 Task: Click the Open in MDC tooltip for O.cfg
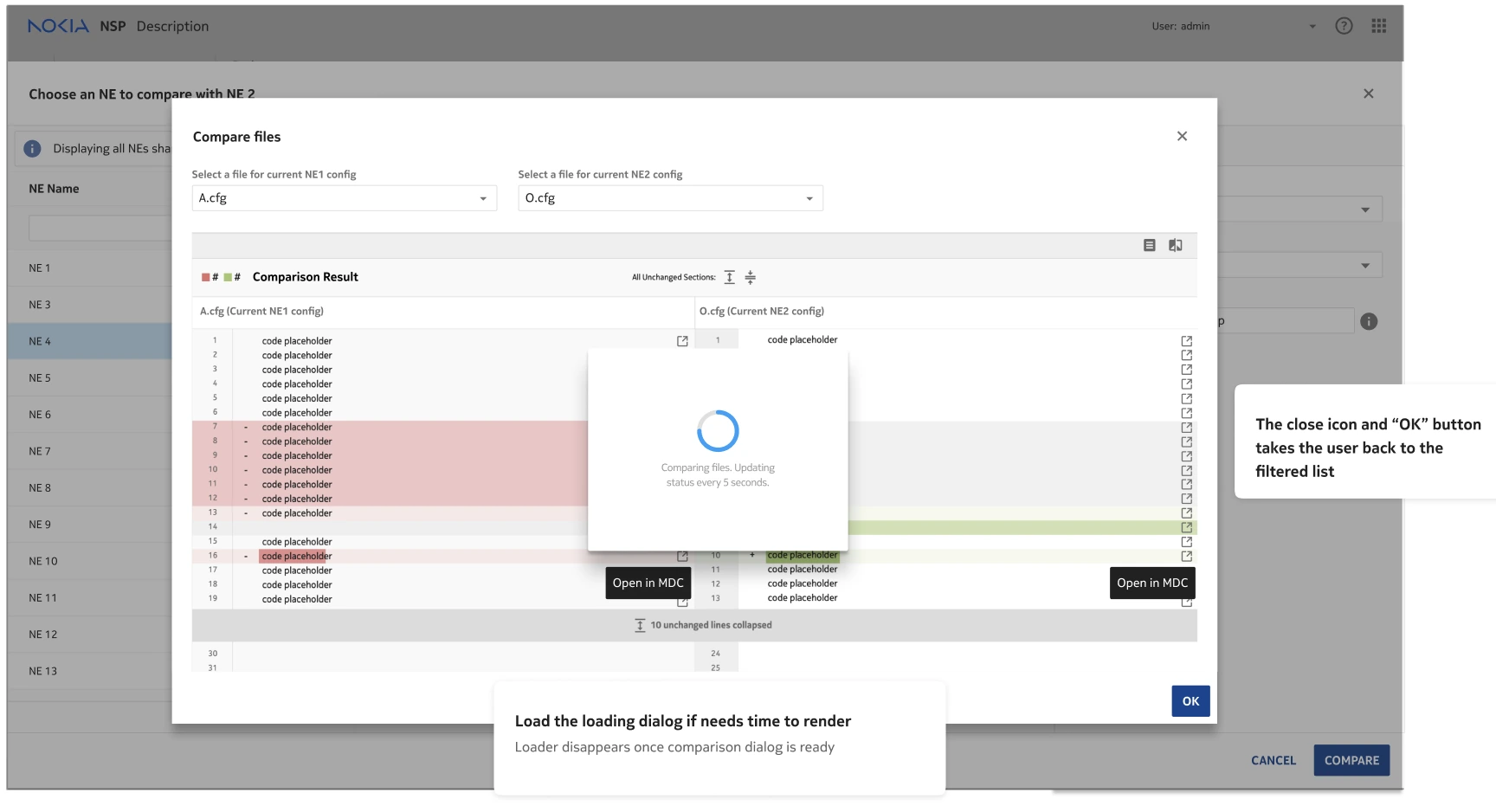(x=1152, y=583)
